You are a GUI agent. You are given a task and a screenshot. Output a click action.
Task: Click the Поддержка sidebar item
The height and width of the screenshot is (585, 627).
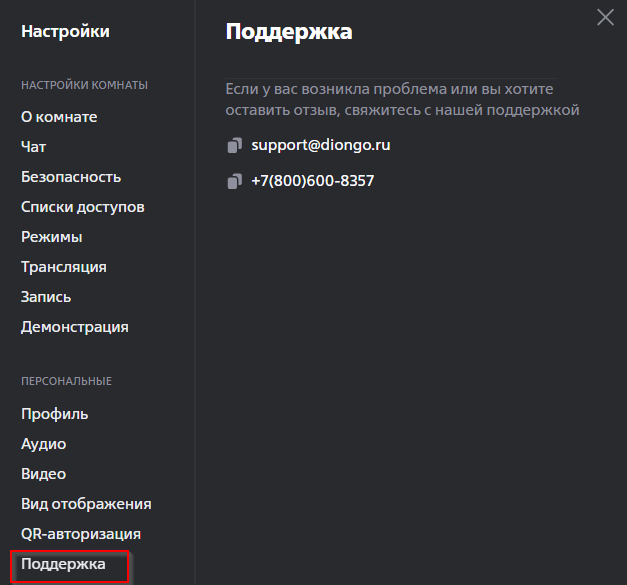63,564
